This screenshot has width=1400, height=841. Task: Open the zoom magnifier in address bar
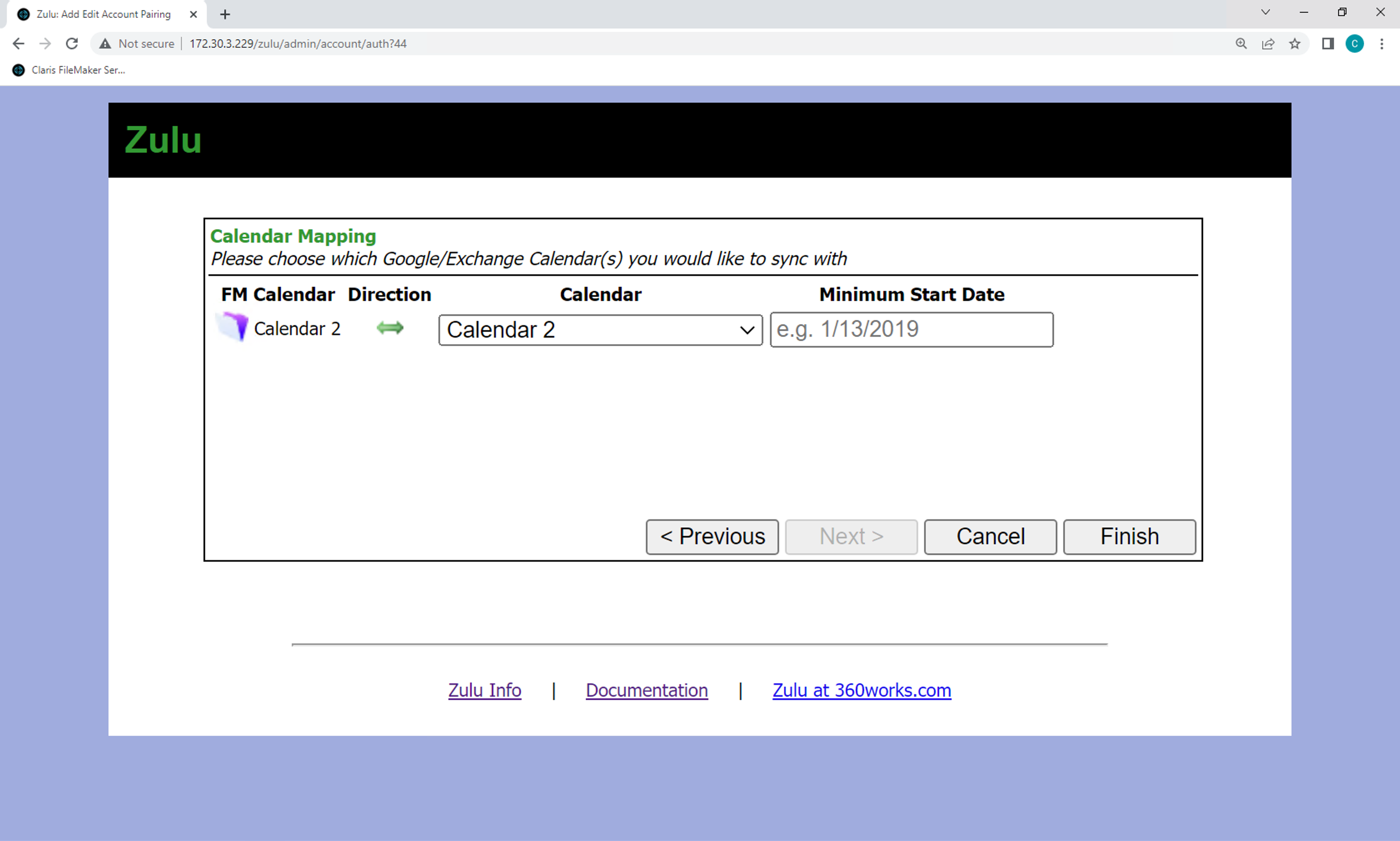click(x=1241, y=44)
